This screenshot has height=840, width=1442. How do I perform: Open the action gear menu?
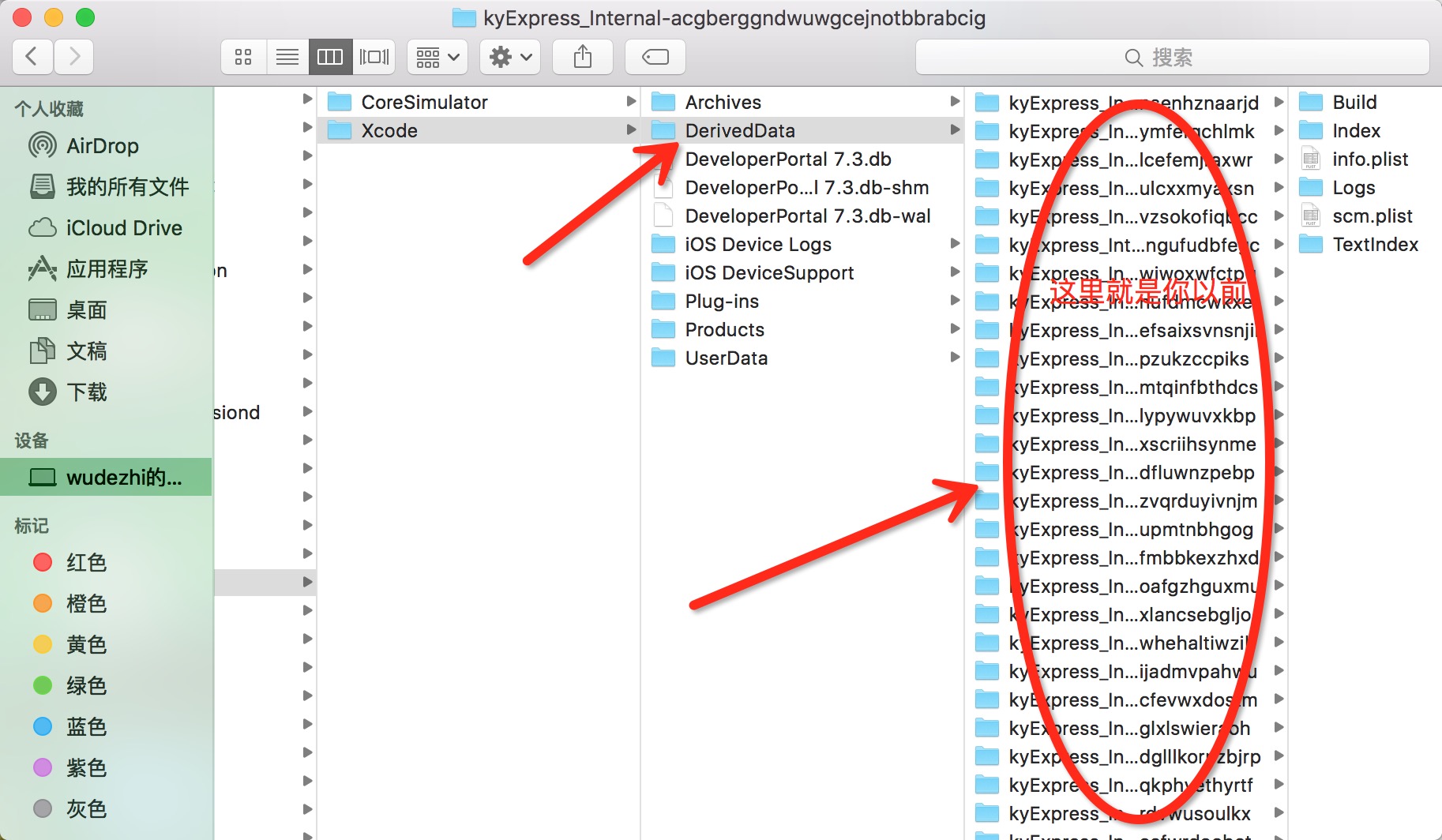tap(510, 57)
